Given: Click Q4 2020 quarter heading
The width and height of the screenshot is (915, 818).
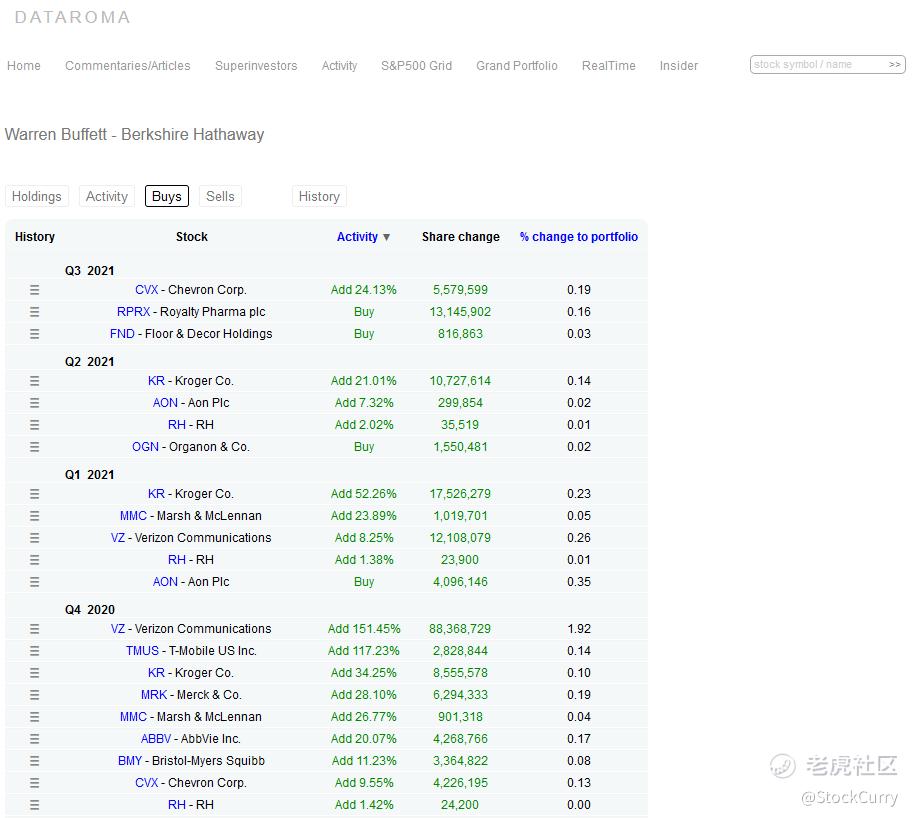Looking at the screenshot, I should tap(90, 610).
